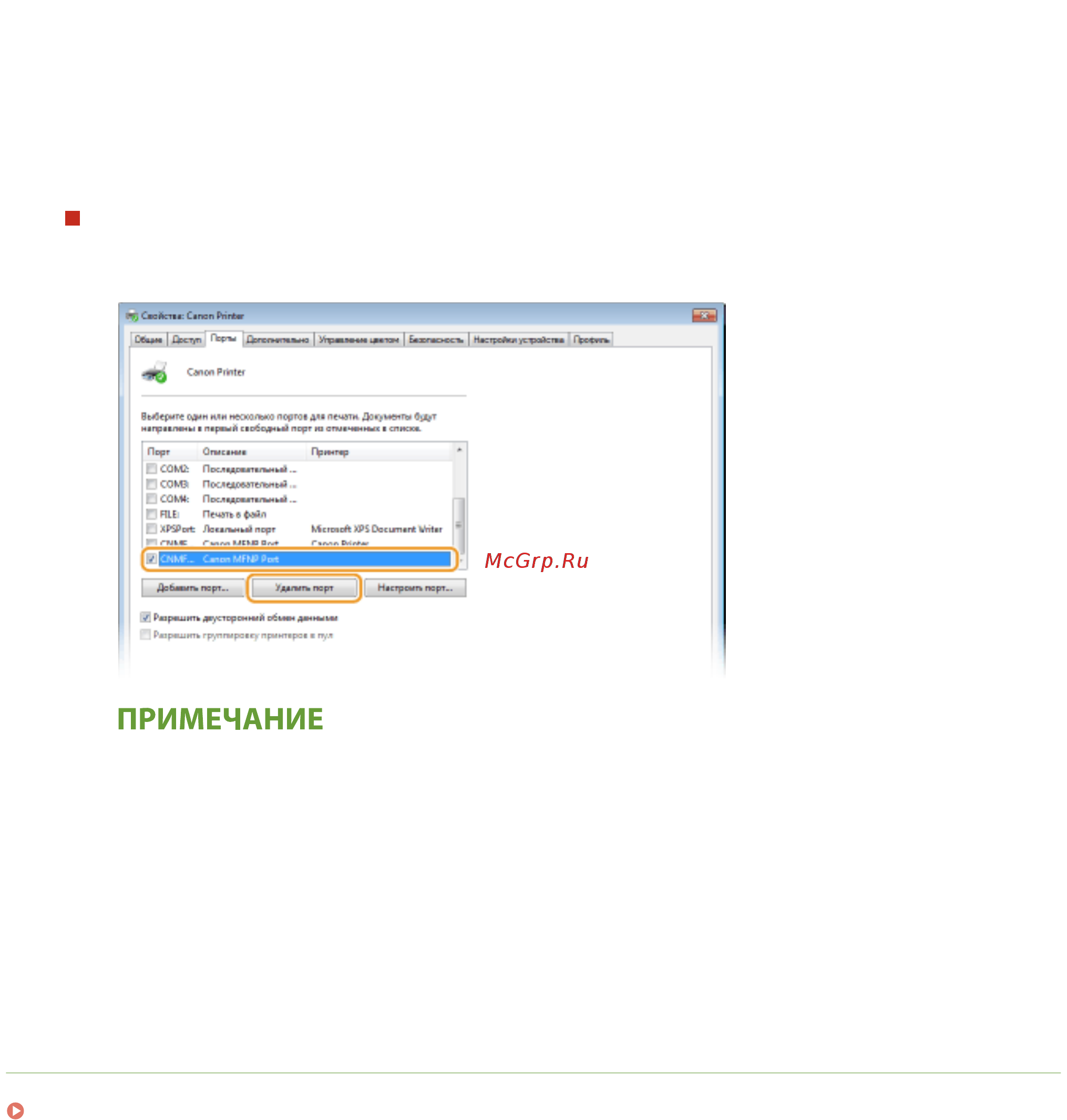Click the Canon printer icon with green check
The image size is (1067, 1120).
154,372
